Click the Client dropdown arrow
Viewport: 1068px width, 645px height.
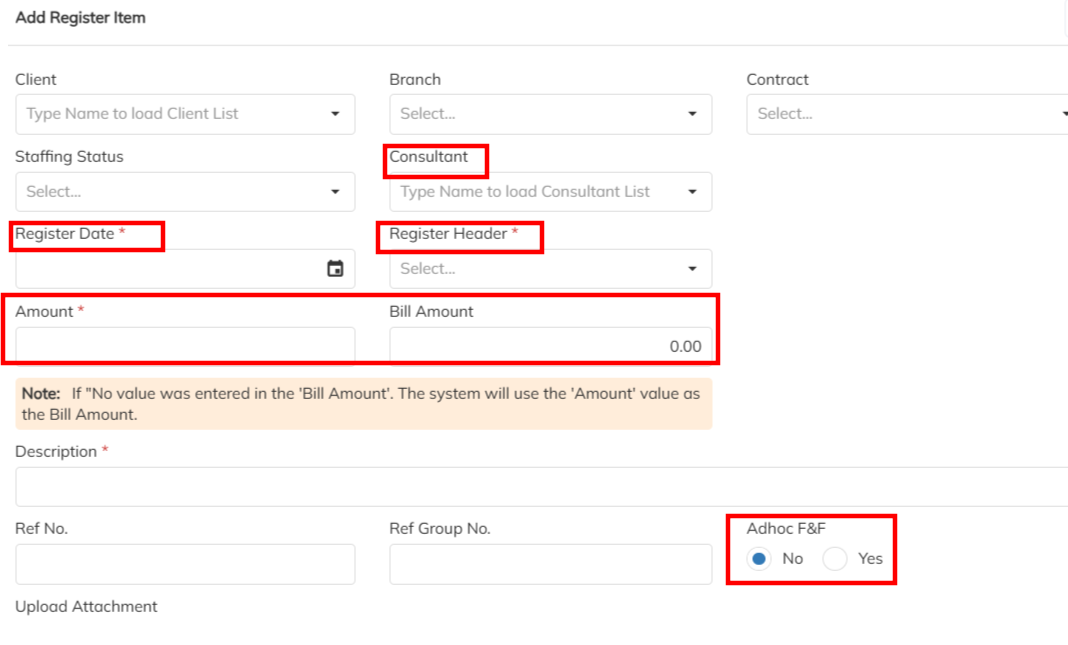pos(335,114)
